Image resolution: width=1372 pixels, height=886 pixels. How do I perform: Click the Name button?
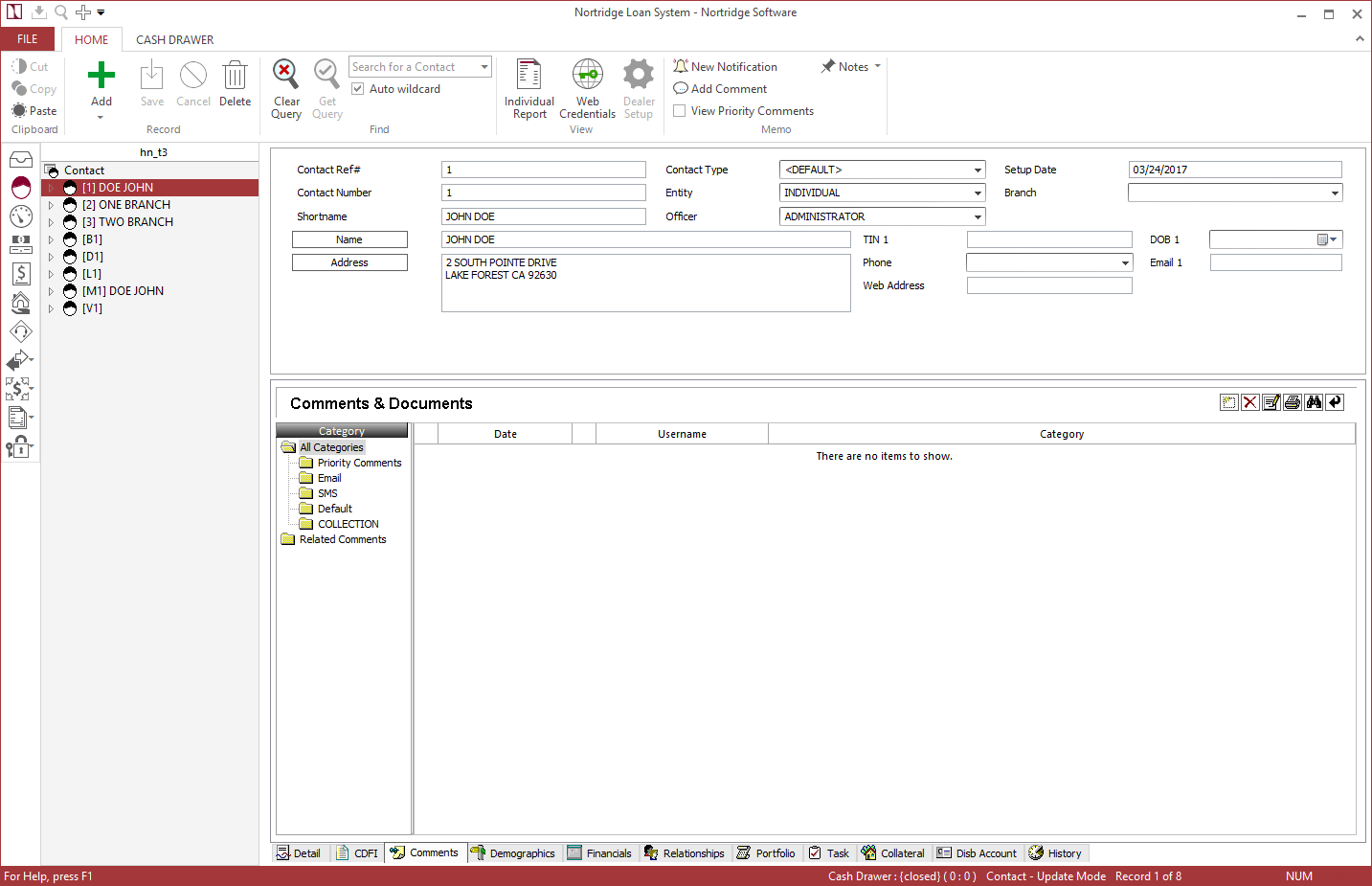[349, 239]
